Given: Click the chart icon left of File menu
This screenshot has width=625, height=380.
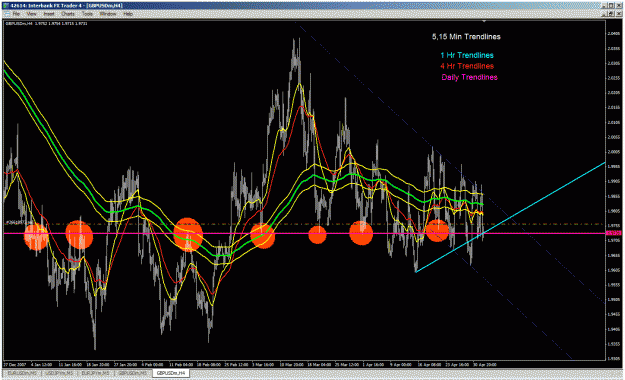Looking at the screenshot, I should 7,14.
